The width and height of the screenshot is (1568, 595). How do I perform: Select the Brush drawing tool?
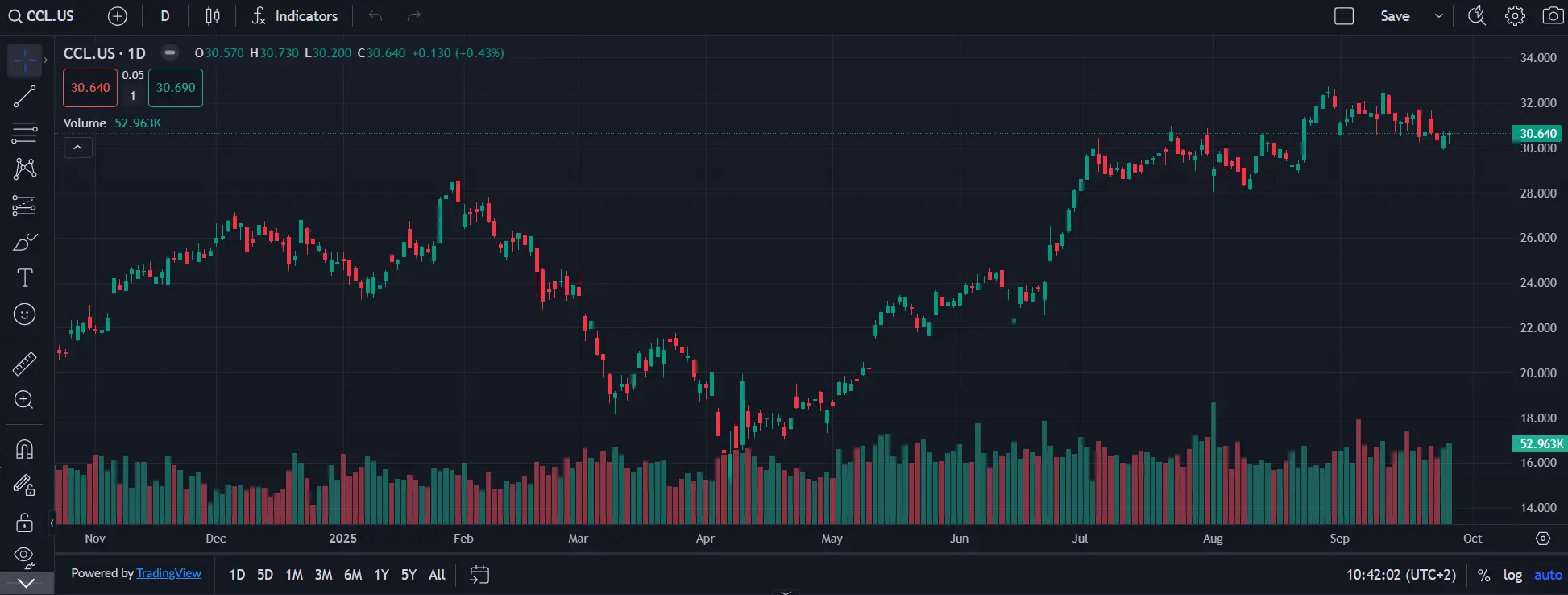tap(24, 242)
